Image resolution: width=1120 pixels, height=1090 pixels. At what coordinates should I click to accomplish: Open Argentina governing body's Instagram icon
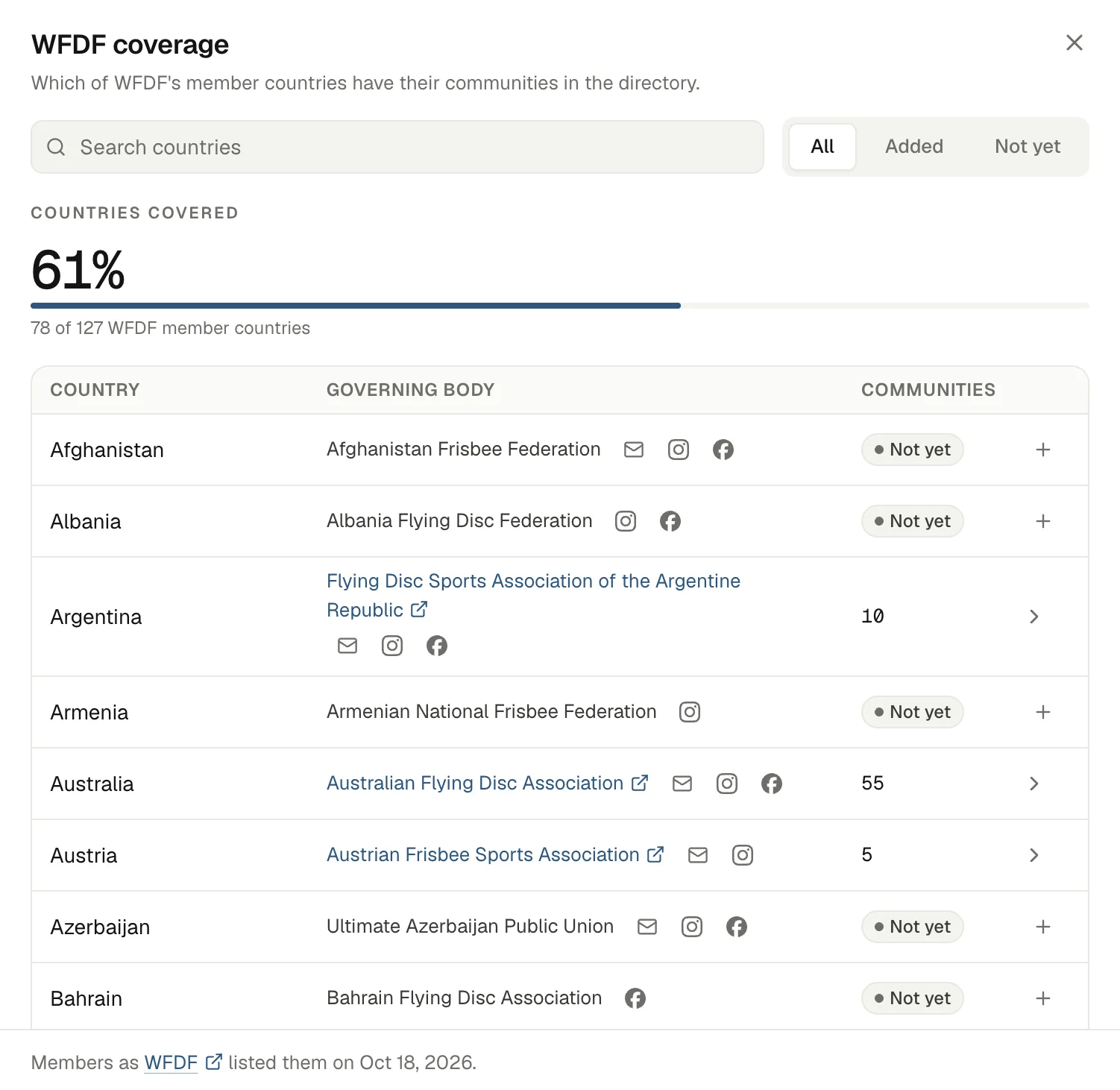(x=392, y=646)
